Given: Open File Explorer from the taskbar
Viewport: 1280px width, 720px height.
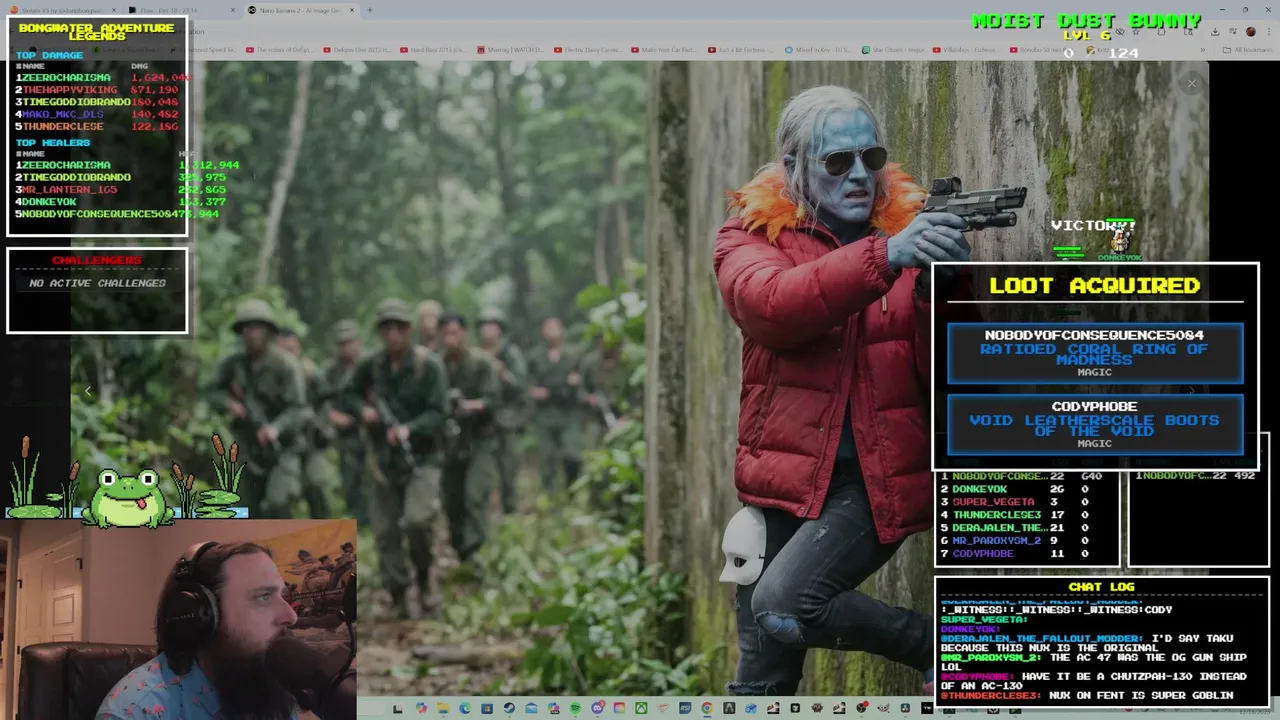Looking at the screenshot, I should (x=443, y=709).
